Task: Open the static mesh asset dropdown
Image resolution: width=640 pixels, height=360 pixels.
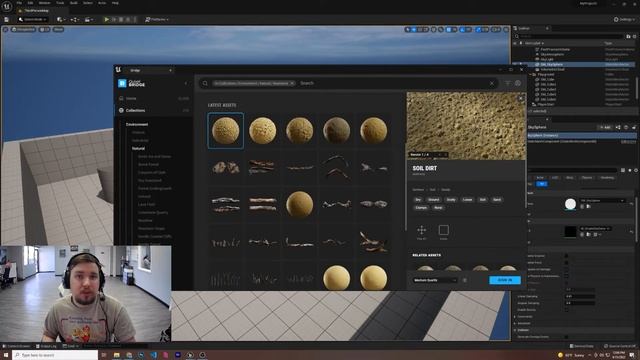Action: [602, 201]
